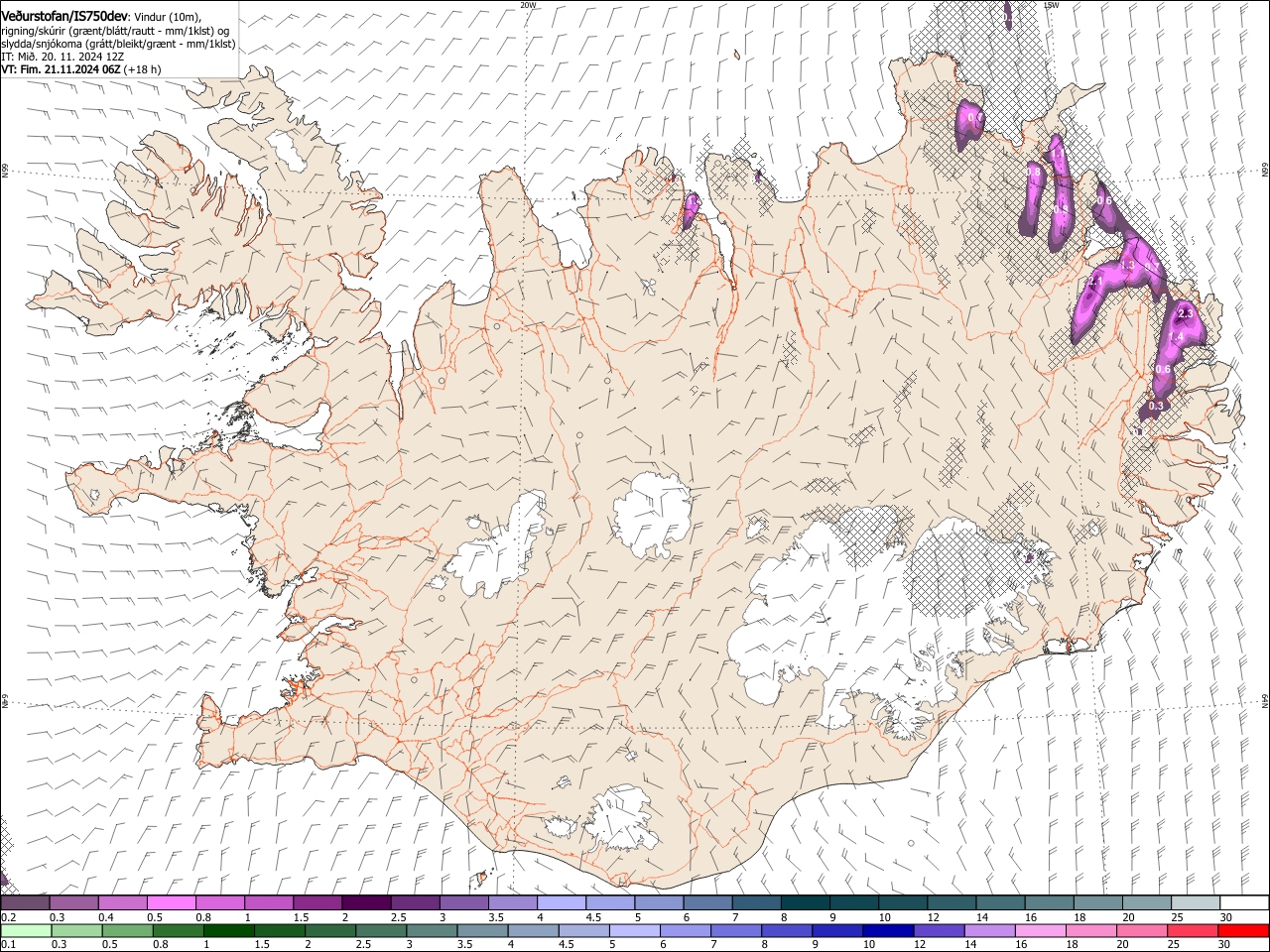Select the dark teal snow swatch between 8 and 9

[805, 903]
